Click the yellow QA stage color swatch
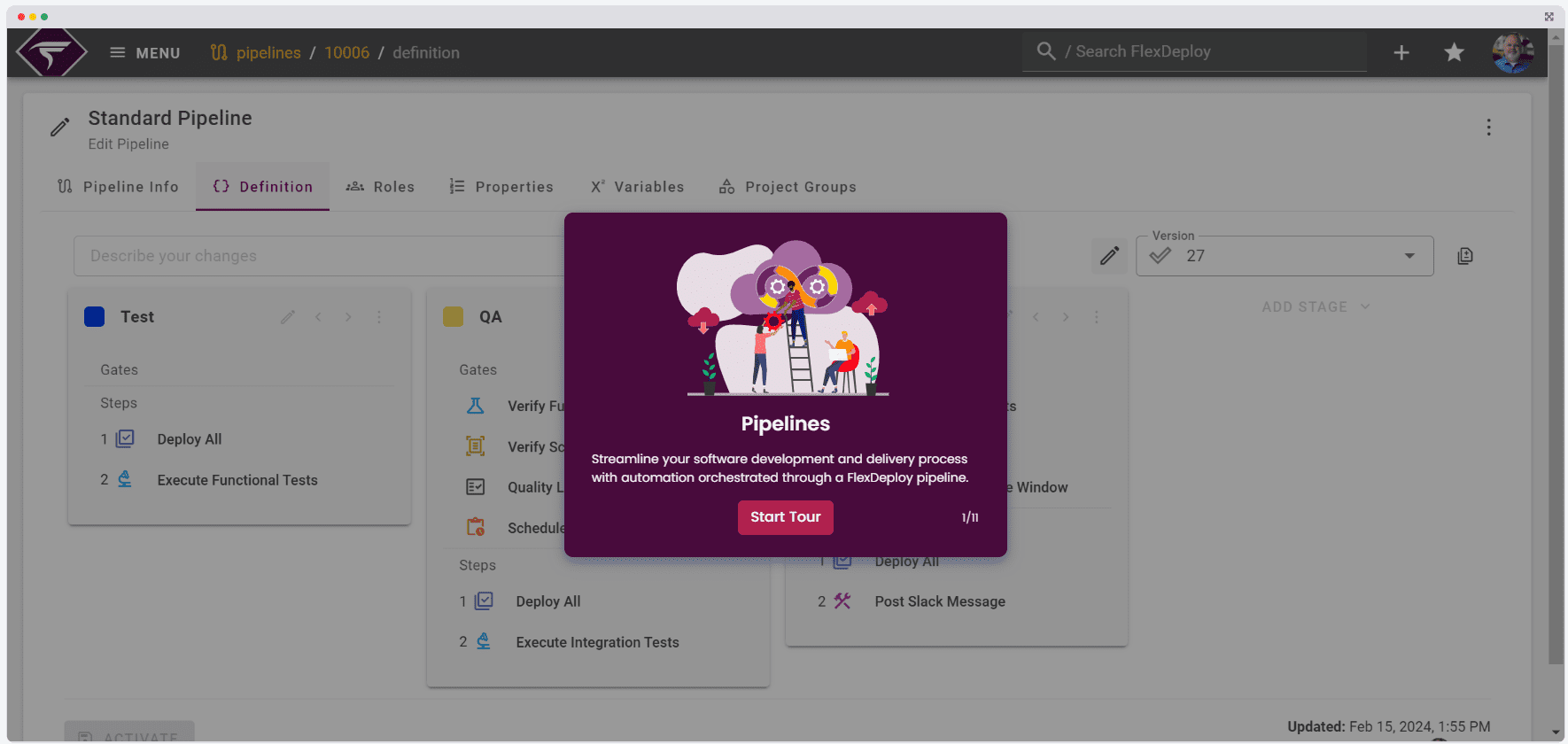This screenshot has height=744, width=1568. coord(453,317)
